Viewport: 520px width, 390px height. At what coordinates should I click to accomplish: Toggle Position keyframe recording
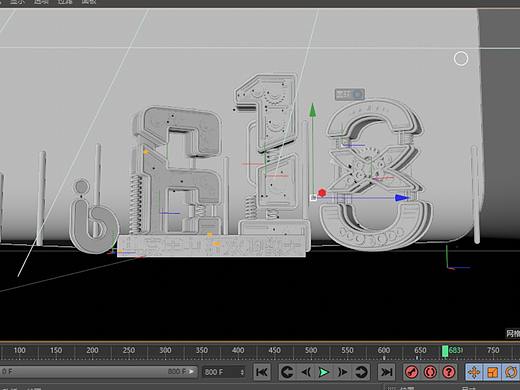[474, 372]
